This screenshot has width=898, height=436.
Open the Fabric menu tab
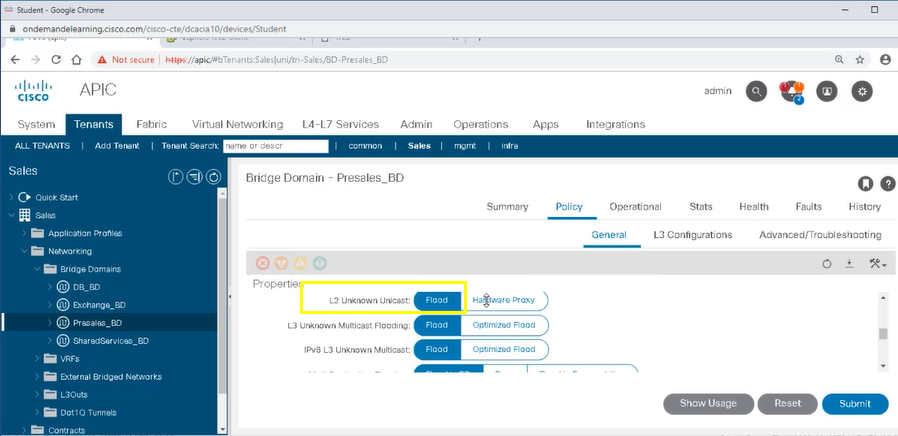(152, 124)
